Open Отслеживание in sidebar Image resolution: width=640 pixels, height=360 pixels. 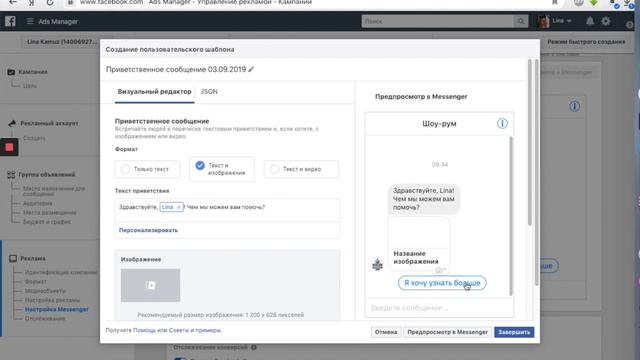click(45, 318)
